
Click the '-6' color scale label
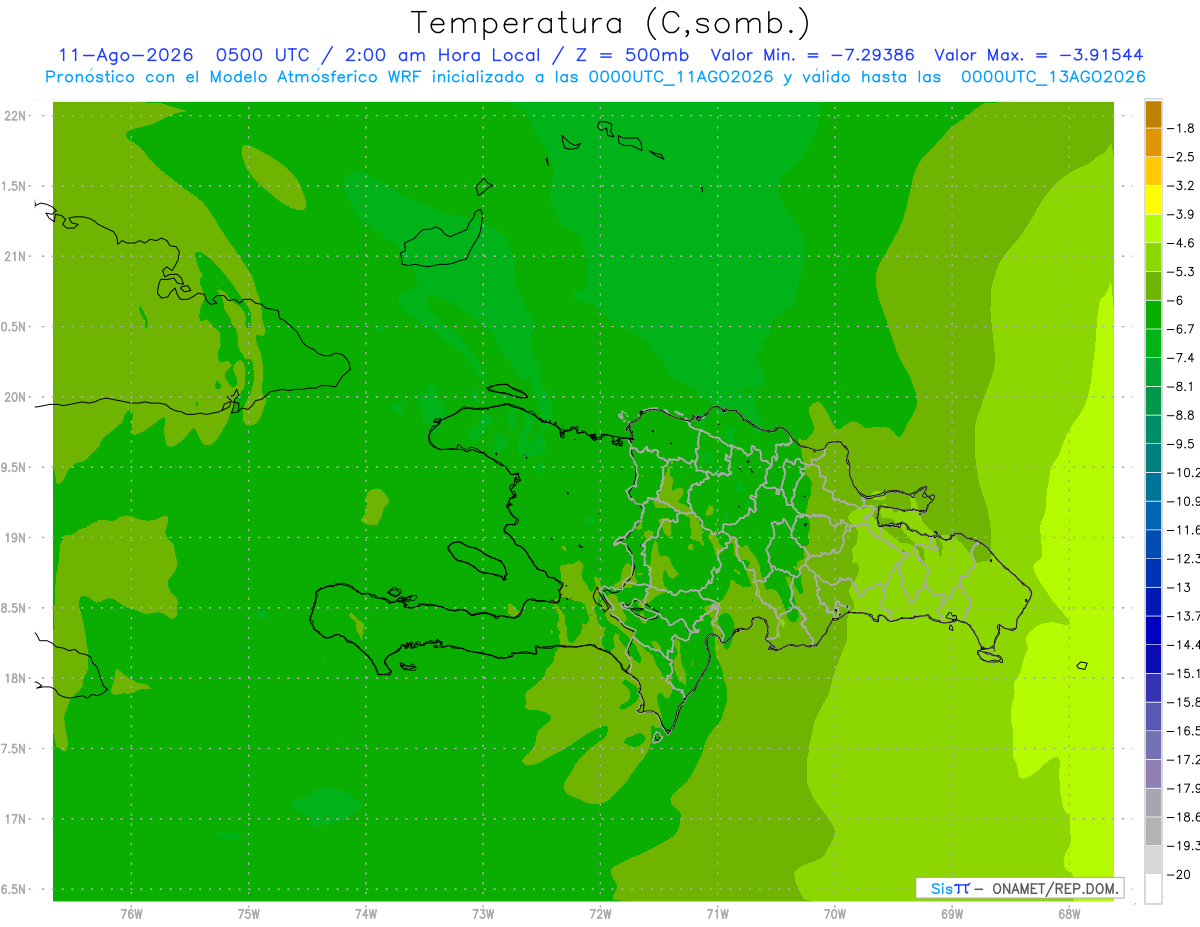[x=1176, y=300]
